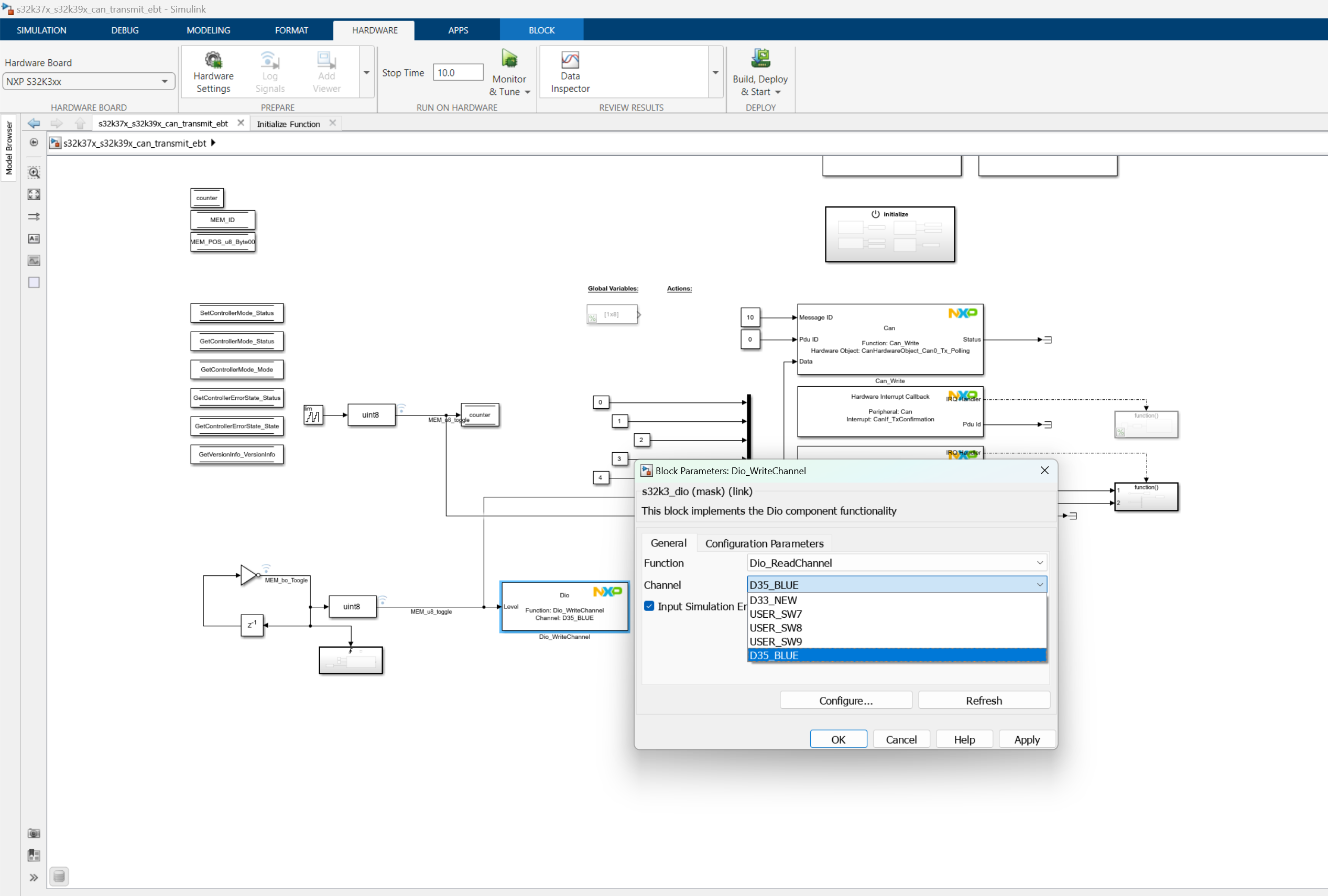Image resolution: width=1328 pixels, height=896 pixels.
Task: Open Add Viewer
Action: [326, 72]
